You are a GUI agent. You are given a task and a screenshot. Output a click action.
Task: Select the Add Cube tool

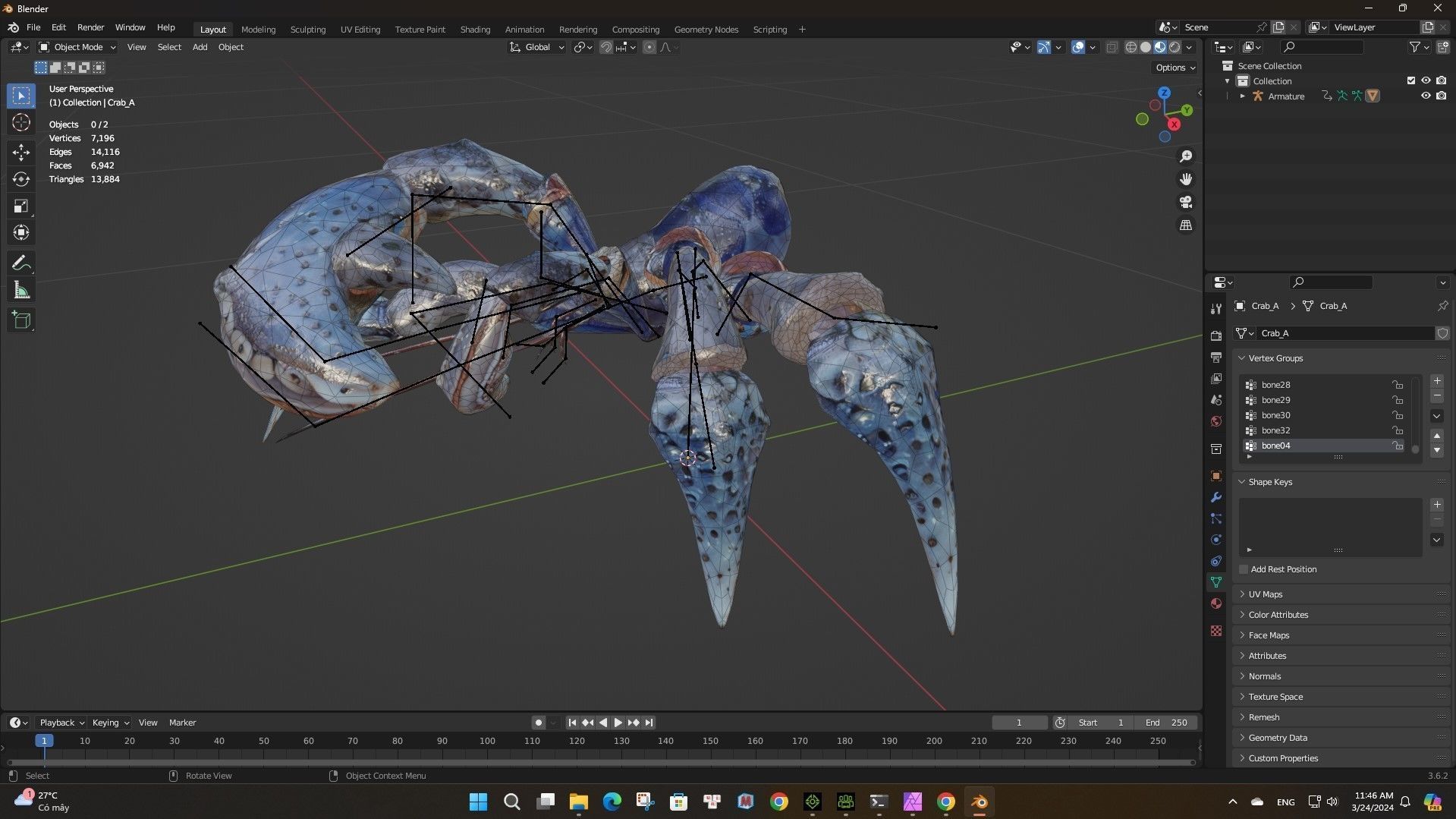[21, 320]
